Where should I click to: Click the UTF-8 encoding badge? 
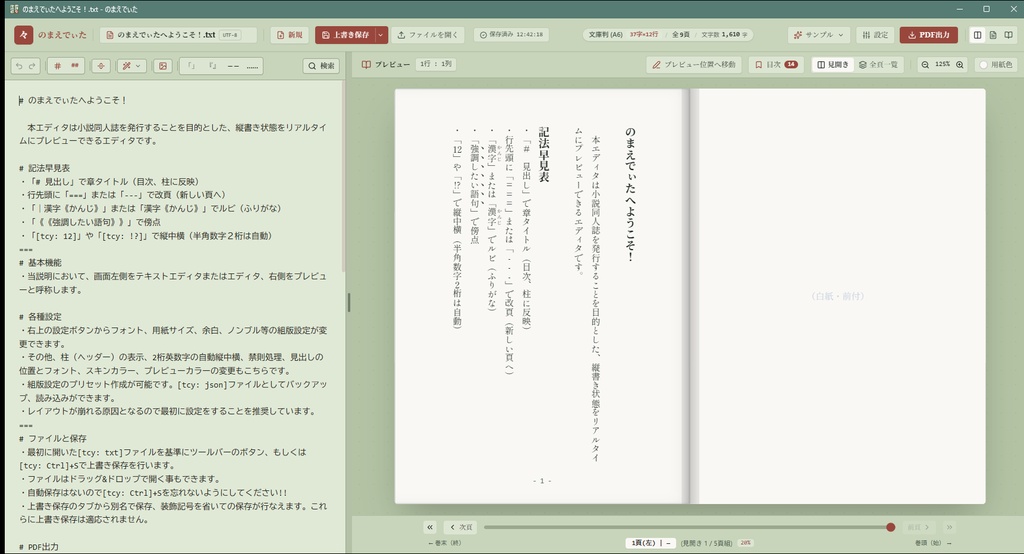(229, 35)
